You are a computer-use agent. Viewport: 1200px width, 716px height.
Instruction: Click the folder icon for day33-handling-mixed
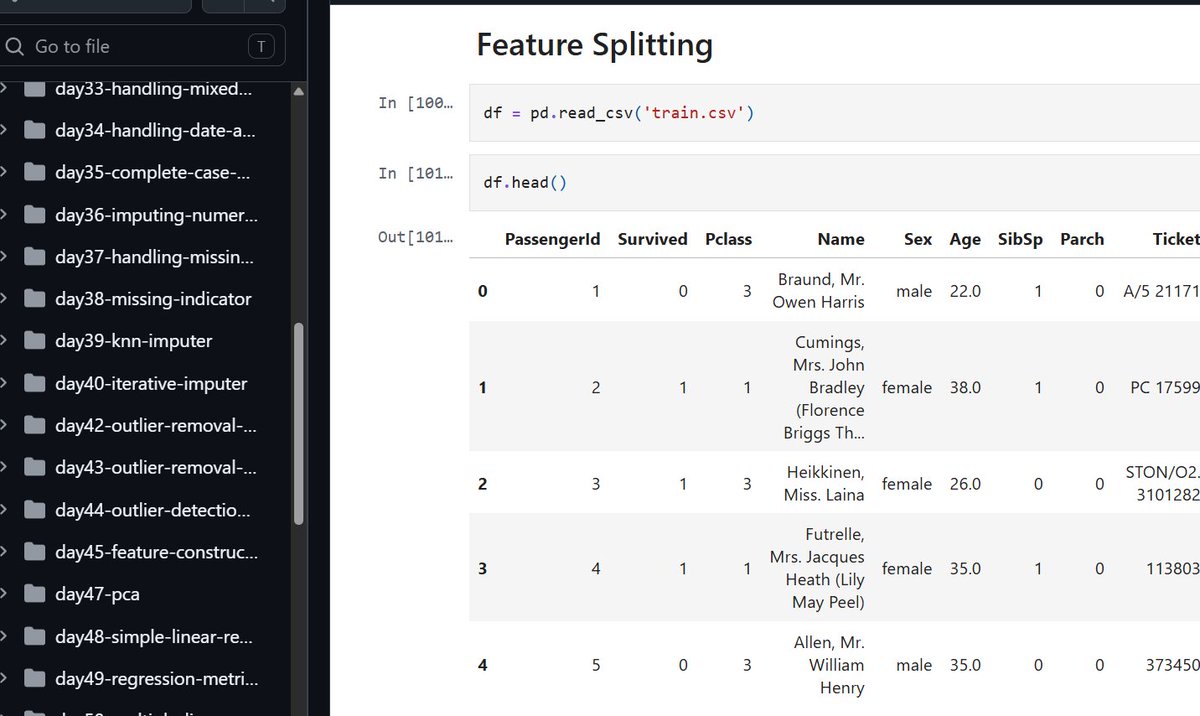(35, 89)
